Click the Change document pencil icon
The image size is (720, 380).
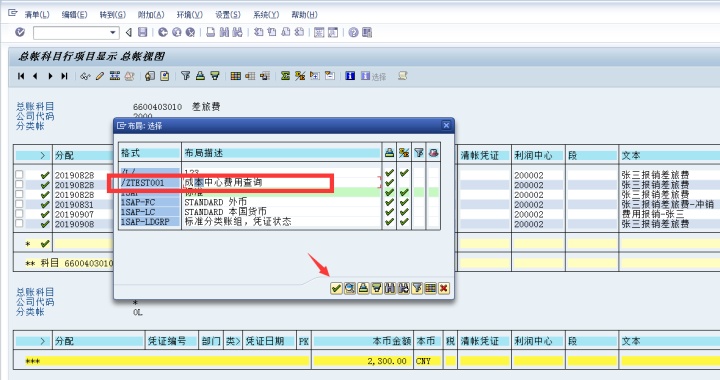point(100,76)
